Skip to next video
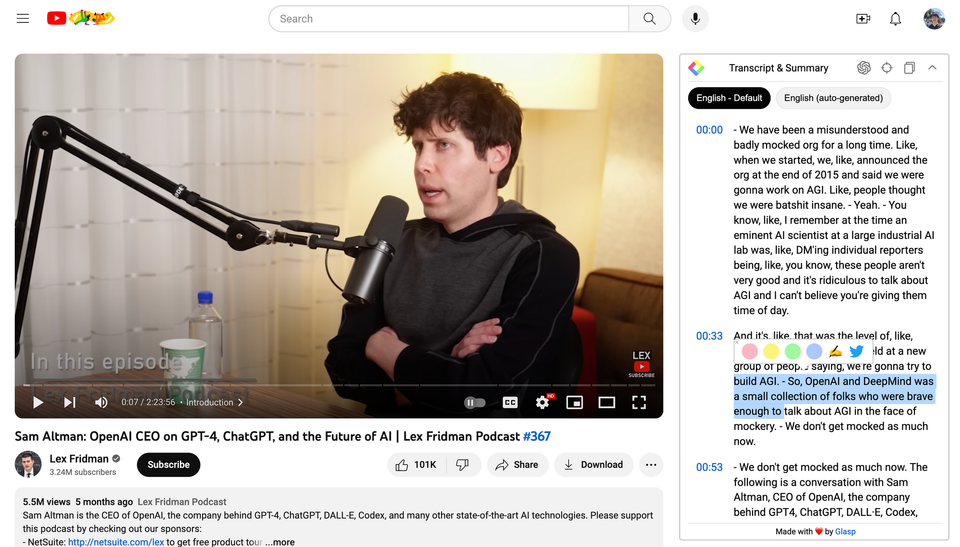The height and width of the screenshot is (547, 960). coord(70,402)
